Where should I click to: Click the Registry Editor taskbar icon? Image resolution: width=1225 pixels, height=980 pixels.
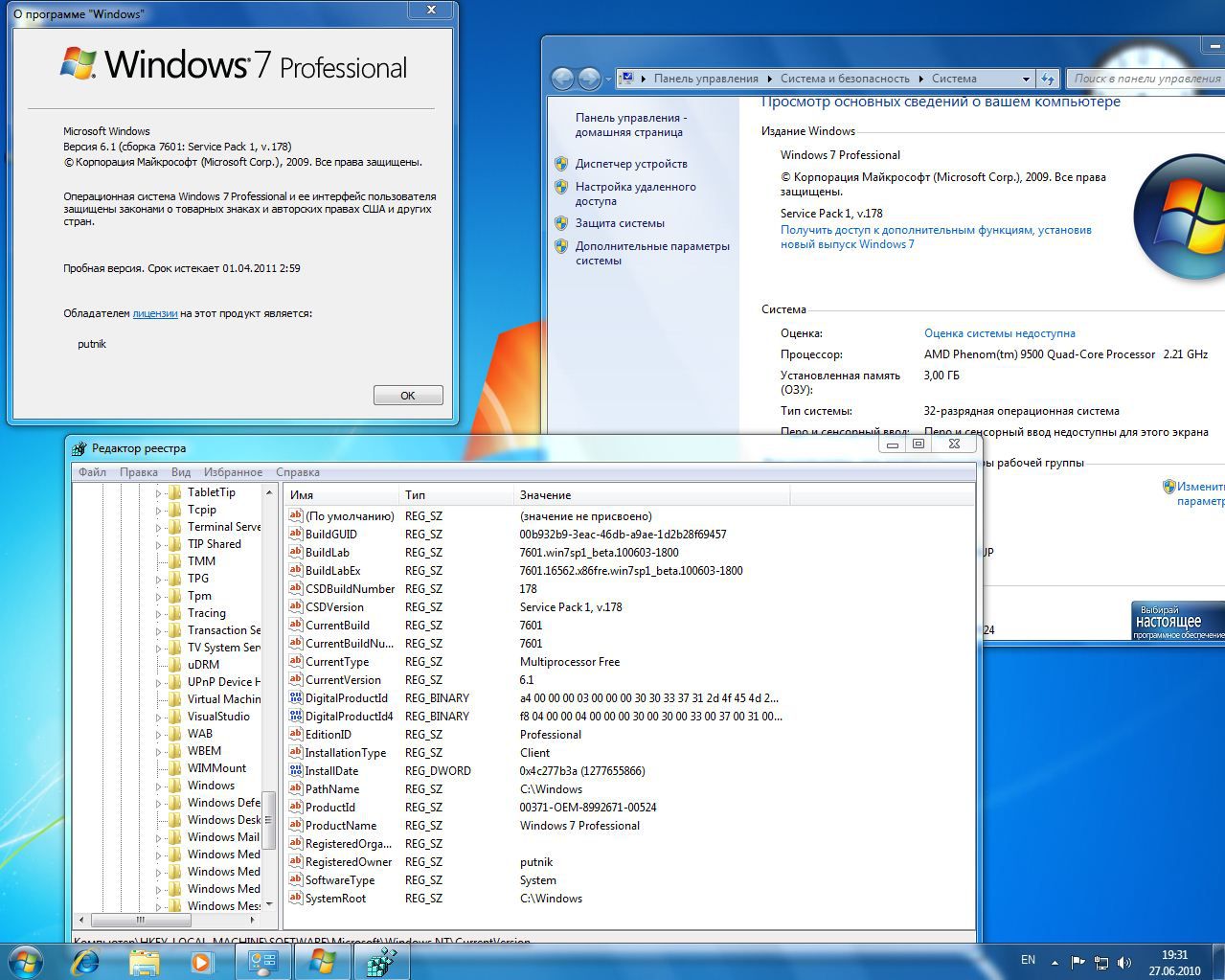(x=382, y=961)
